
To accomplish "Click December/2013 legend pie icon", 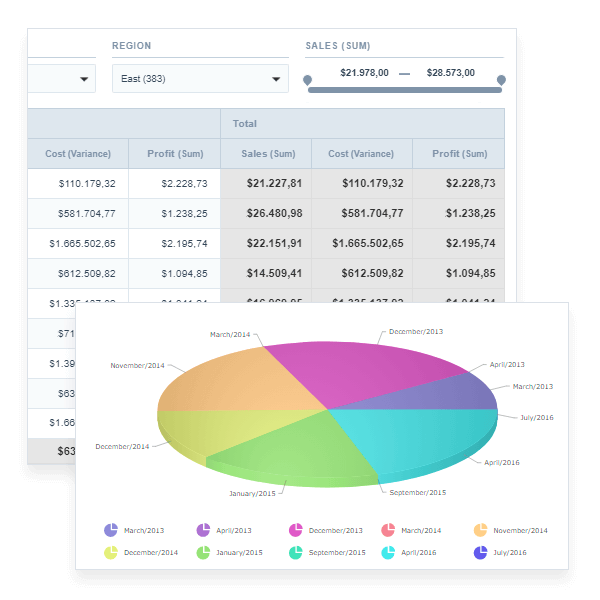I will pos(295,530).
